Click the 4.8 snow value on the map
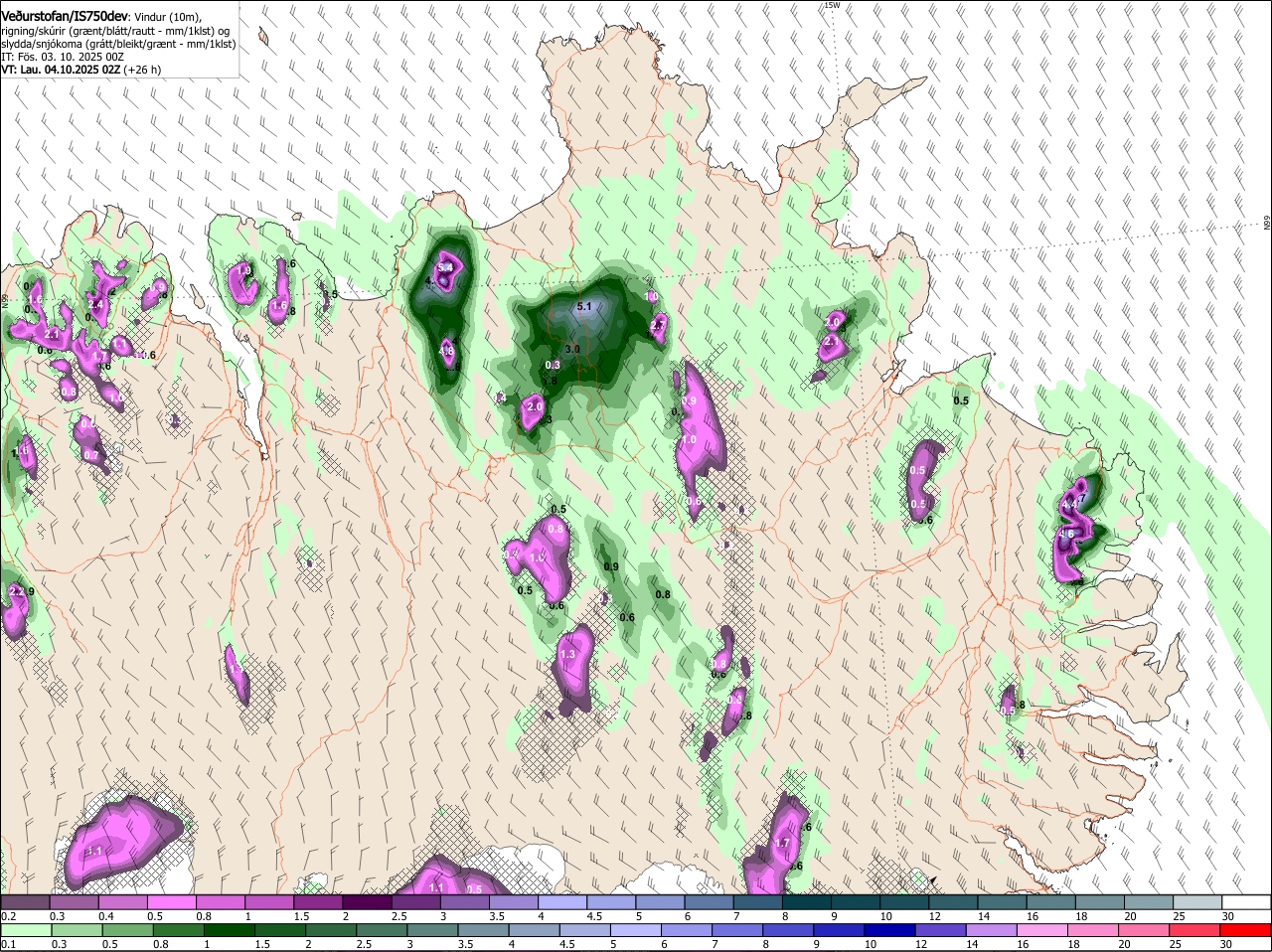 [x=446, y=350]
